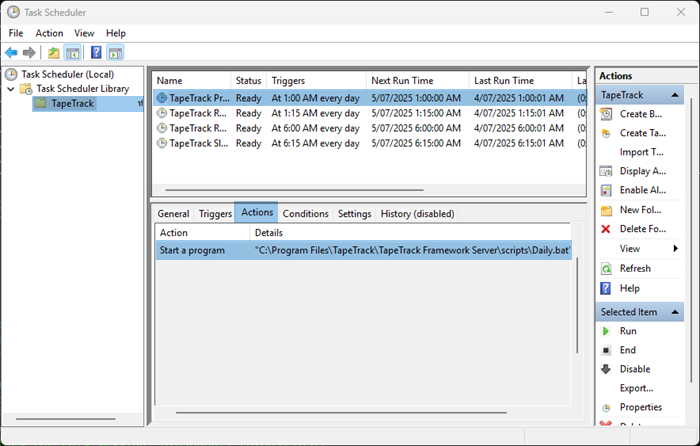Click the Up One Level folder icon
This screenshot has height=446, width=700.
coord(53,52)
